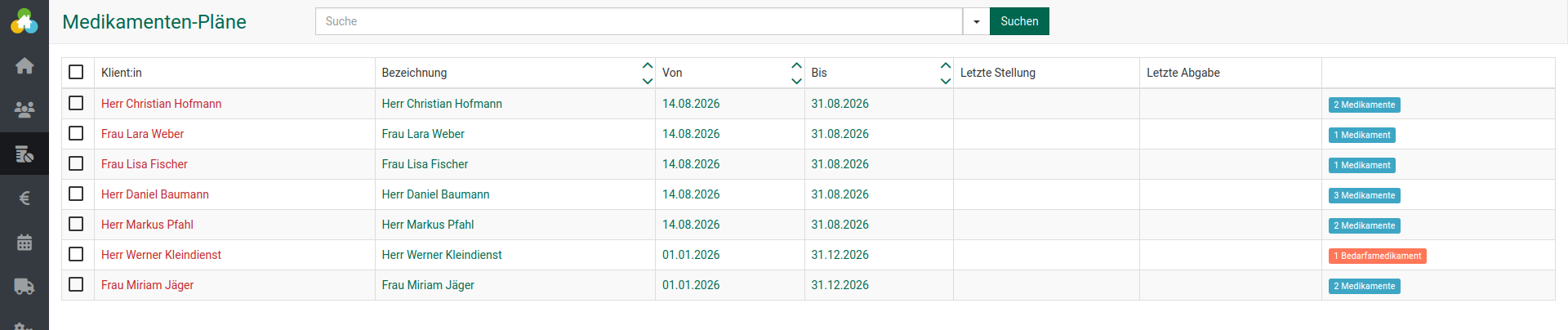Open the clients group icon in sidebar
The image size is (1568, 330).
click(x=24, y=109)
